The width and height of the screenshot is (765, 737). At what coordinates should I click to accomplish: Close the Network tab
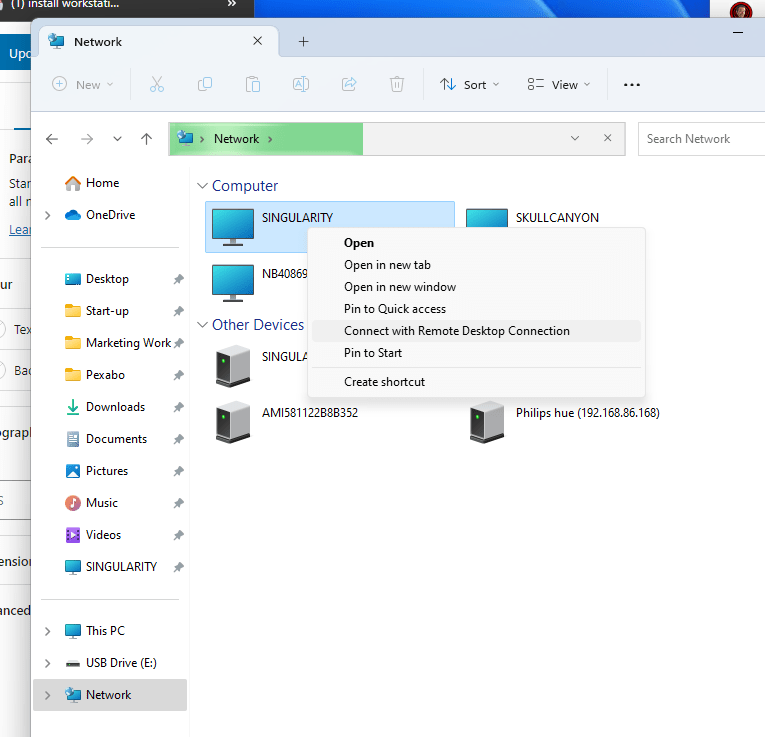(258, 41)
